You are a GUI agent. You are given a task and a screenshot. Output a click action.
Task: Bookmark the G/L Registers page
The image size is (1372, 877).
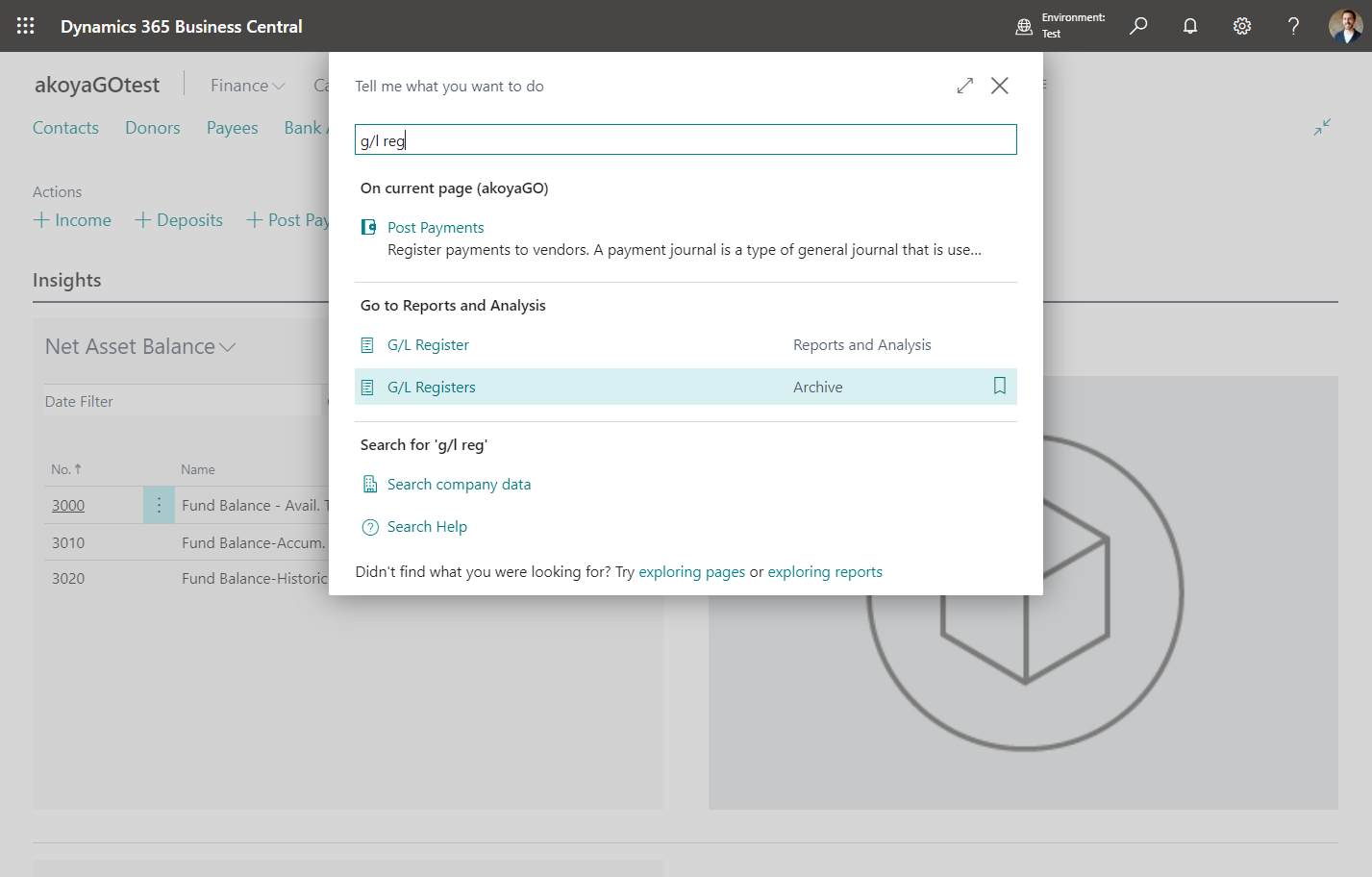pyautogui.click(x=1000, y=386)
